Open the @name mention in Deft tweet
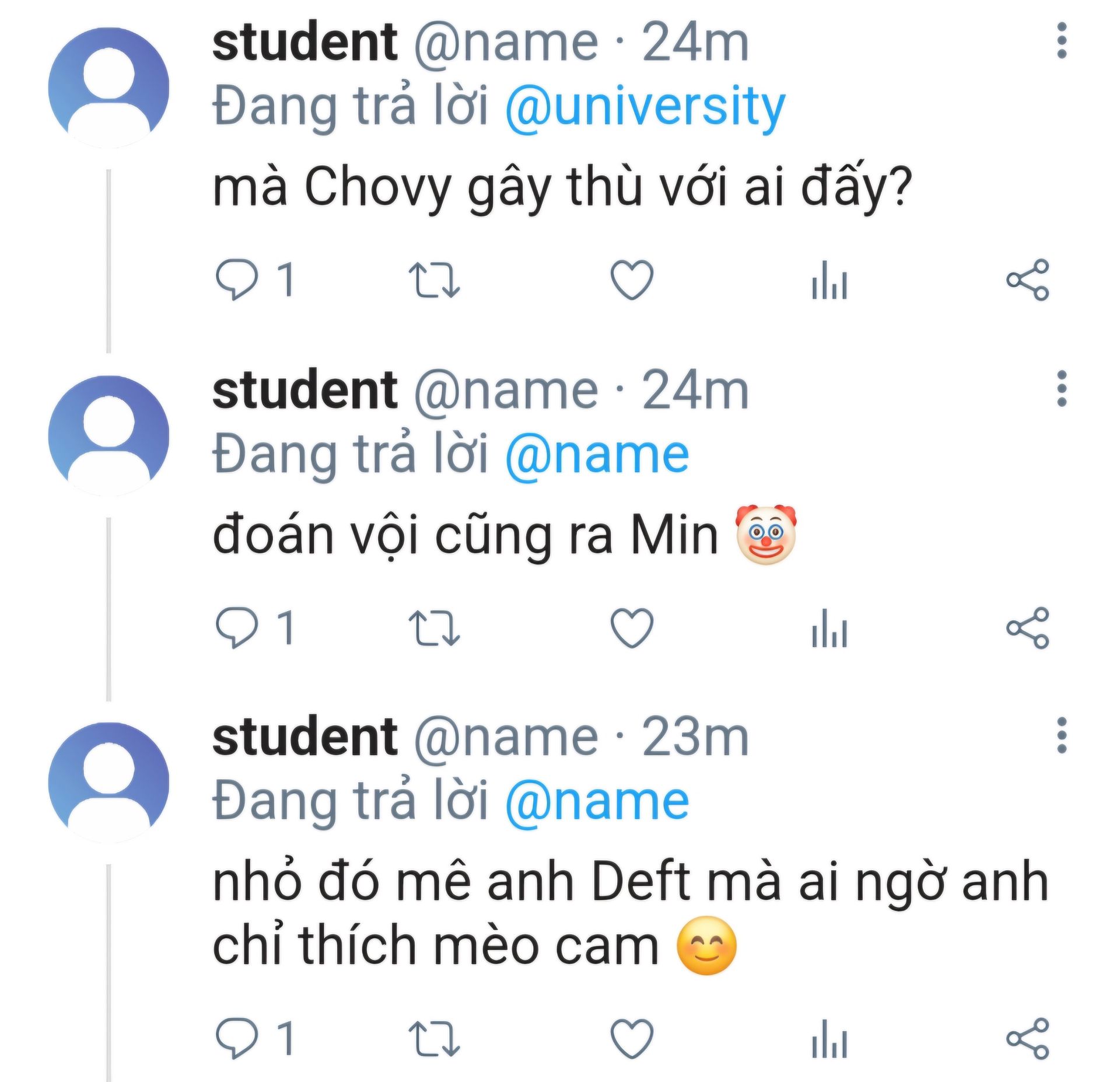 (597, 801)
